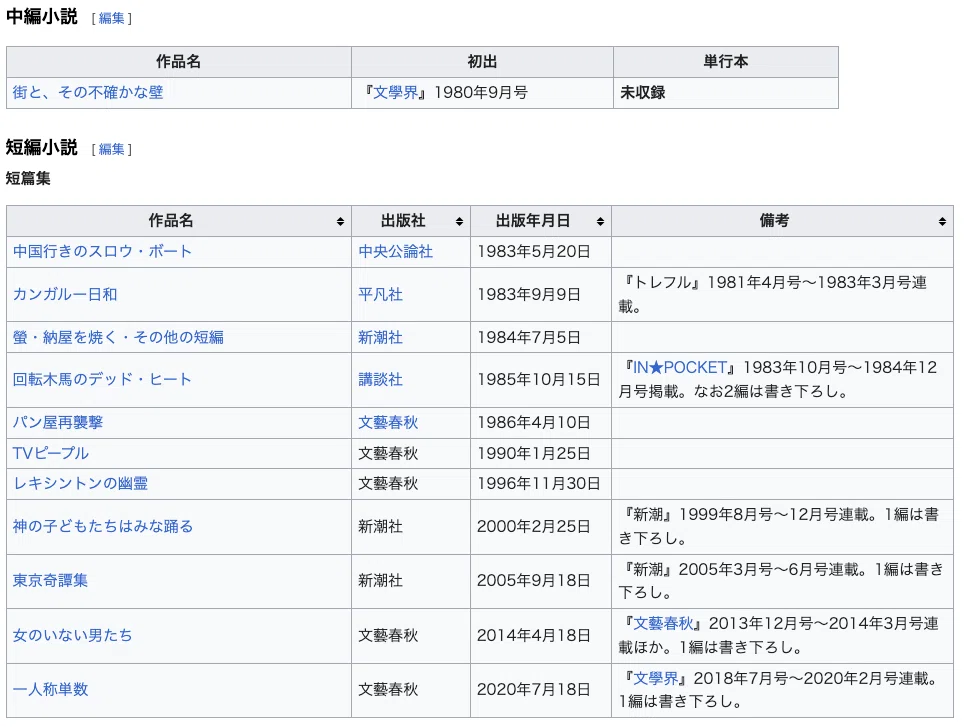Open 平凡社 publisher link
This screenshot has width=964, height=727.
click(381, 295)
